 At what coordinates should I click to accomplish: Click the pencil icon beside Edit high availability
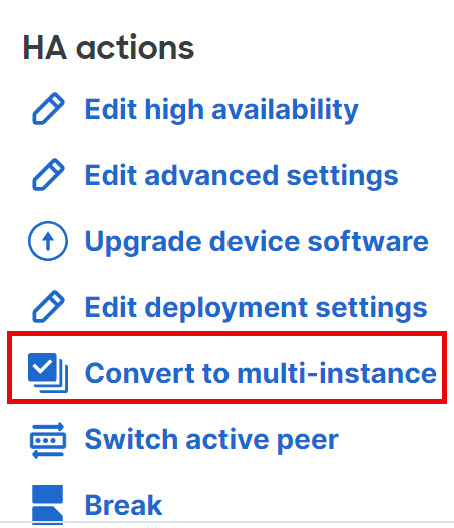pyautogui.click(x=48, y=108)
